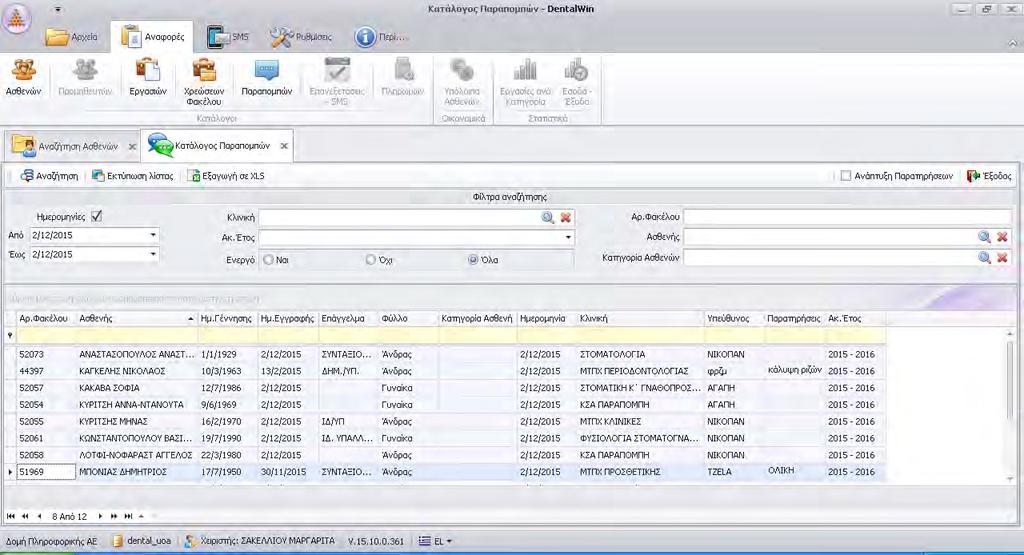Open the Ρυθμίσεις ribbon tab
Screen dimensions: 1024x555
[301, 37]
